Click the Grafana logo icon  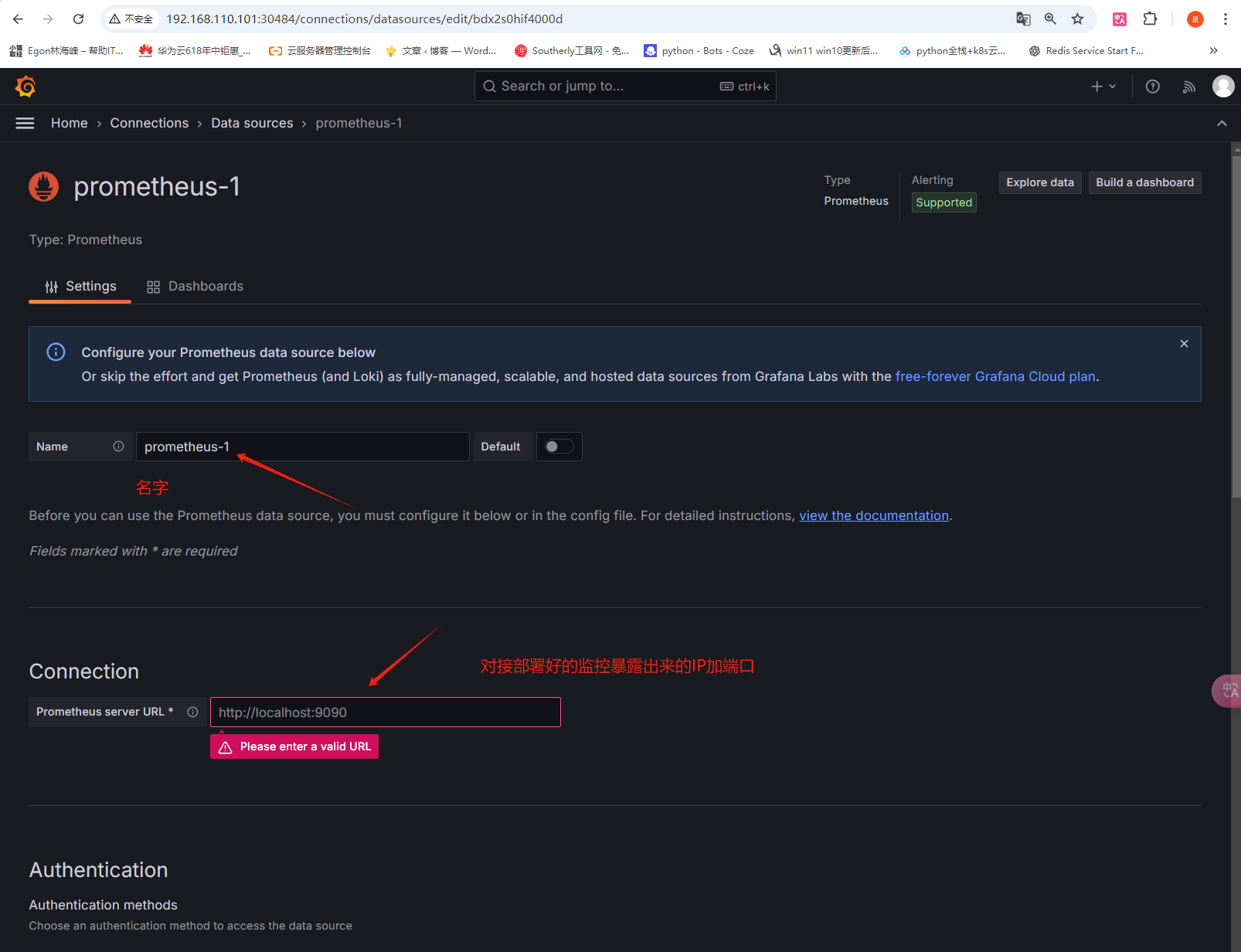tap(25, 87)
